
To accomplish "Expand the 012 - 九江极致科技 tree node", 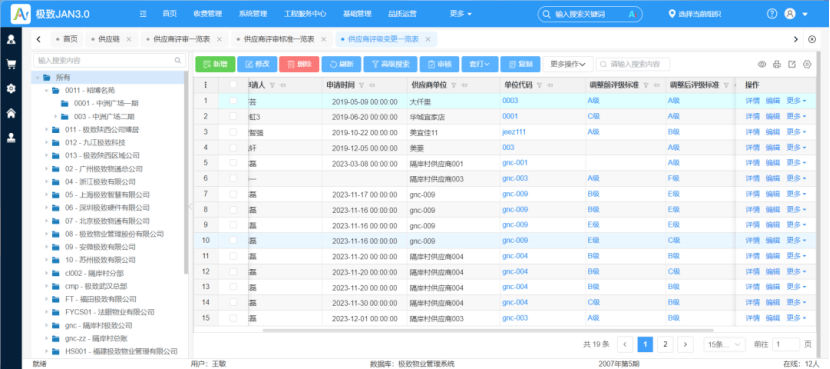I will [47, 142].
